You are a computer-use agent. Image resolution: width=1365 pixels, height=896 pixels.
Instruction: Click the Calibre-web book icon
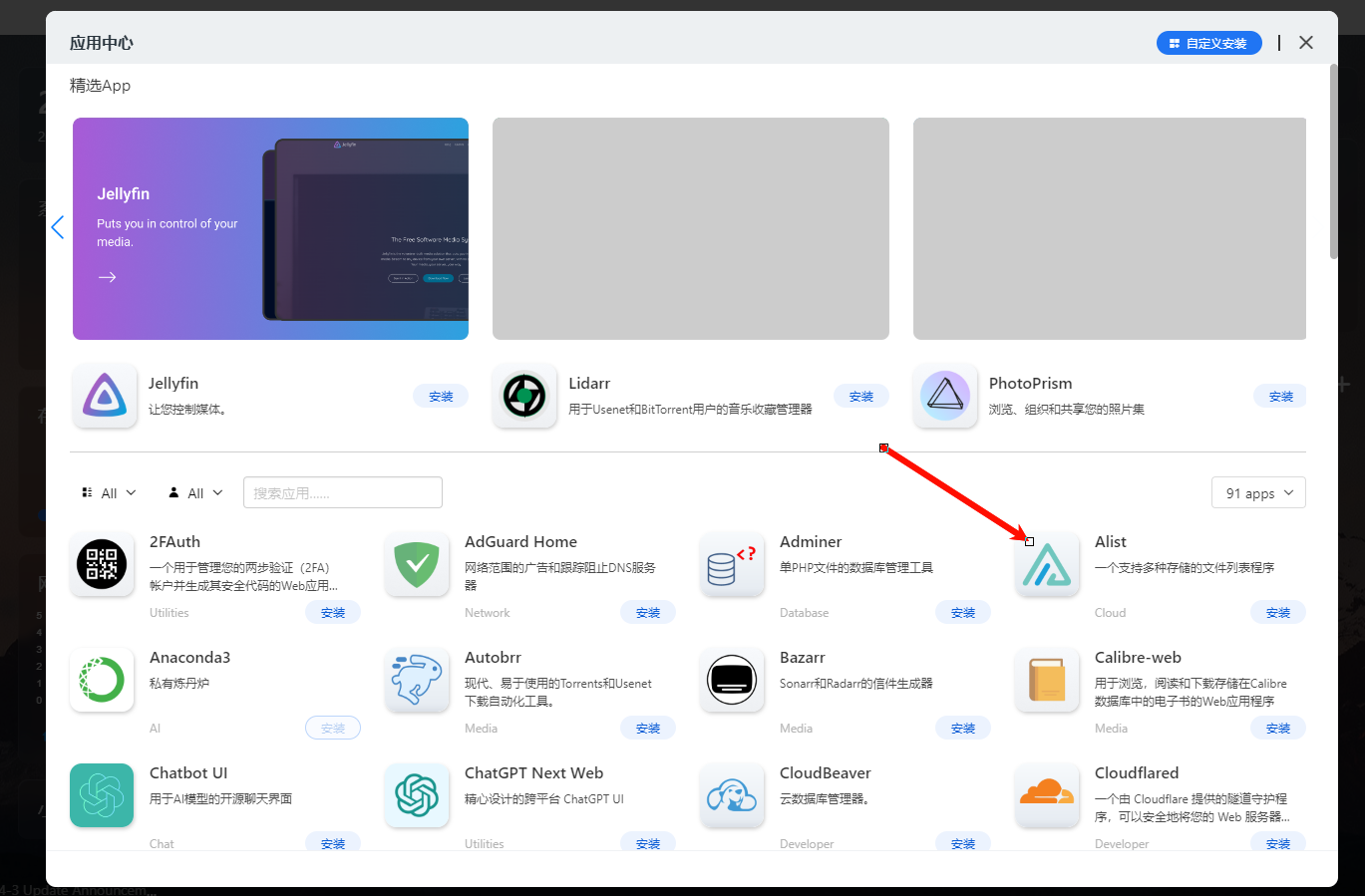click(1047, 680)
